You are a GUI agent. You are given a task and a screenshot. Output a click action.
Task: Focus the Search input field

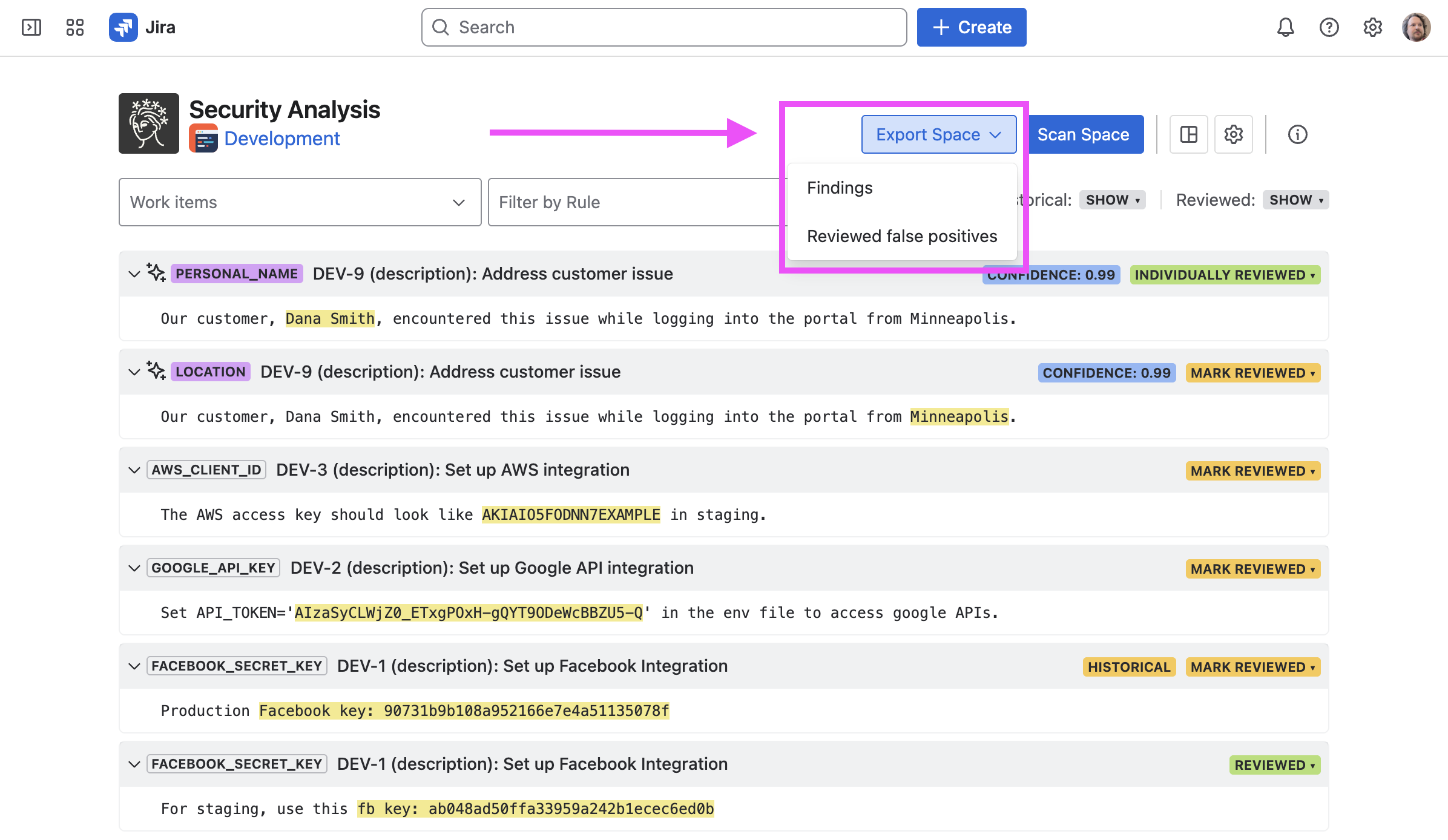point(664,27)
